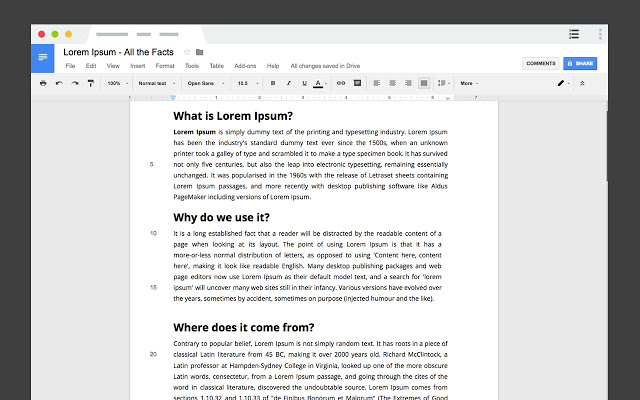Image resolution: width=640 pixels, height=400 pixels.
Task: Redo the last undone action
Action: click(75, 83)
